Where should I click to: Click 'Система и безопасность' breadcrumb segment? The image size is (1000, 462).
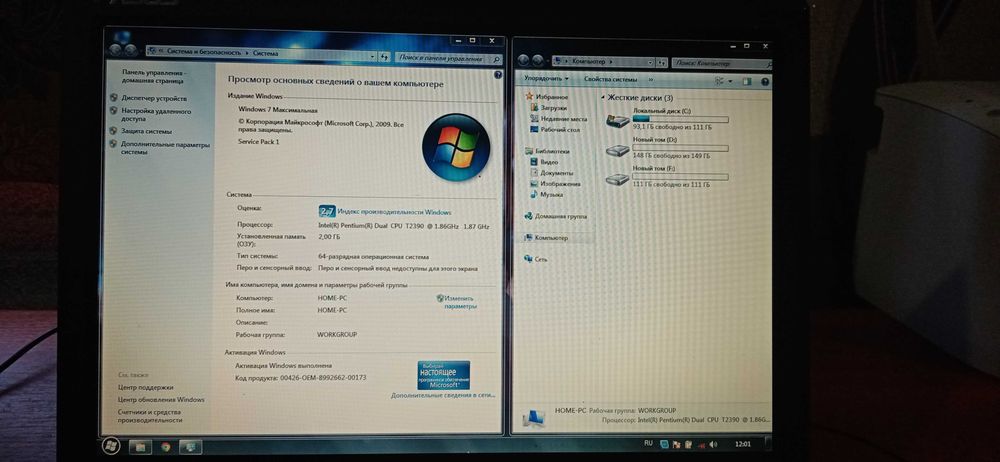coord(204,54)
